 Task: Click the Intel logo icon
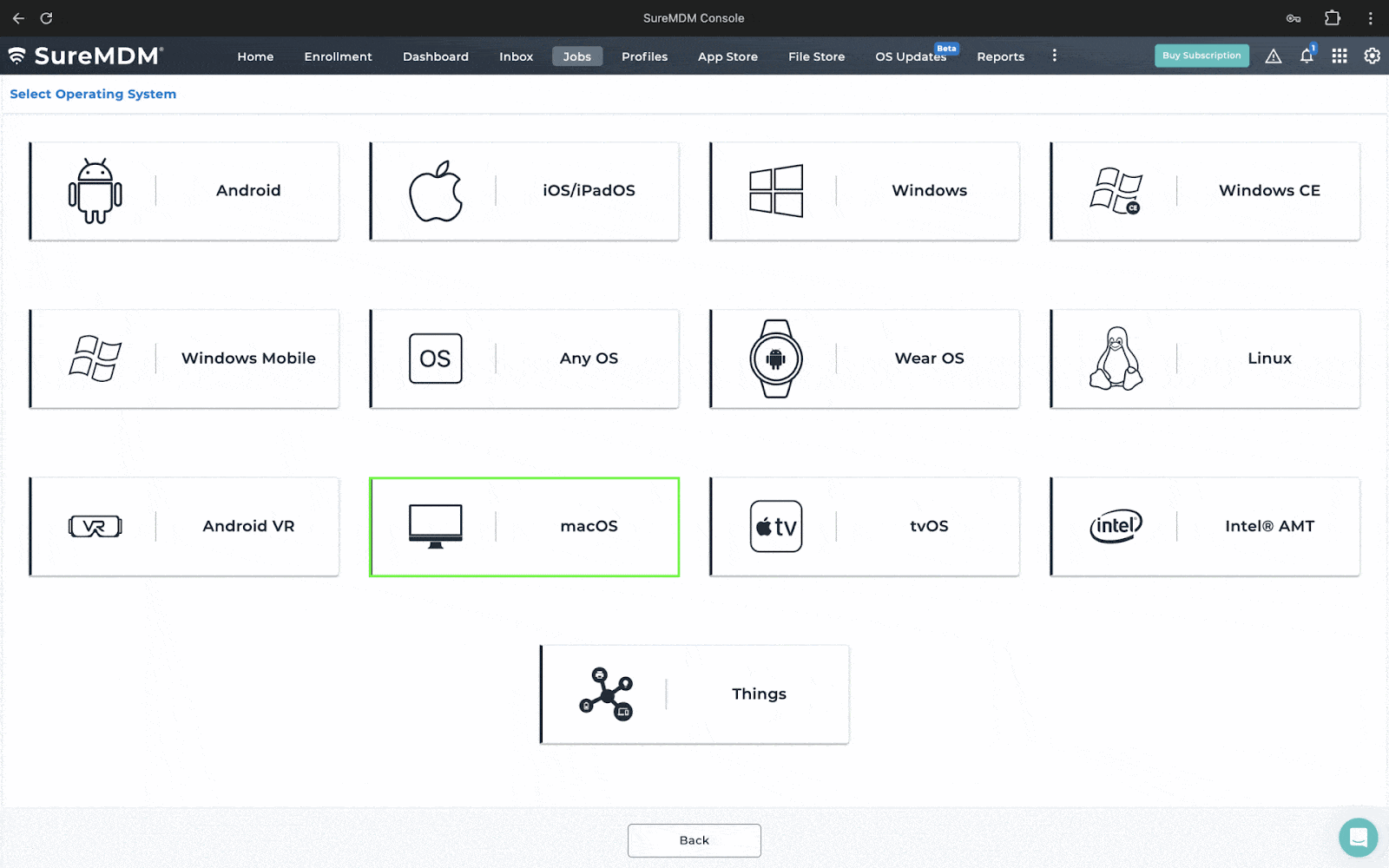pos(1116,526)
